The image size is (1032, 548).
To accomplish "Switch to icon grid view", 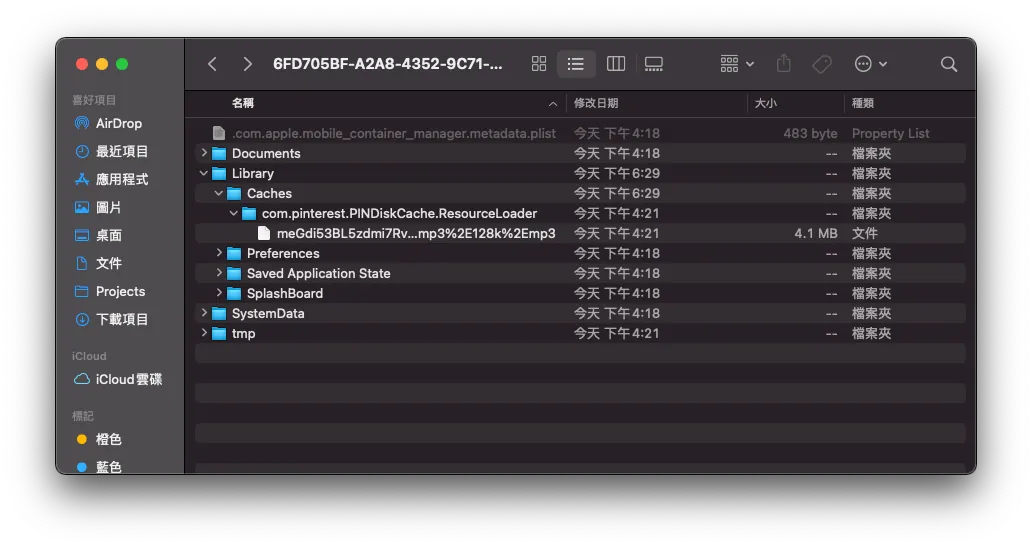I will pos(539,64).
